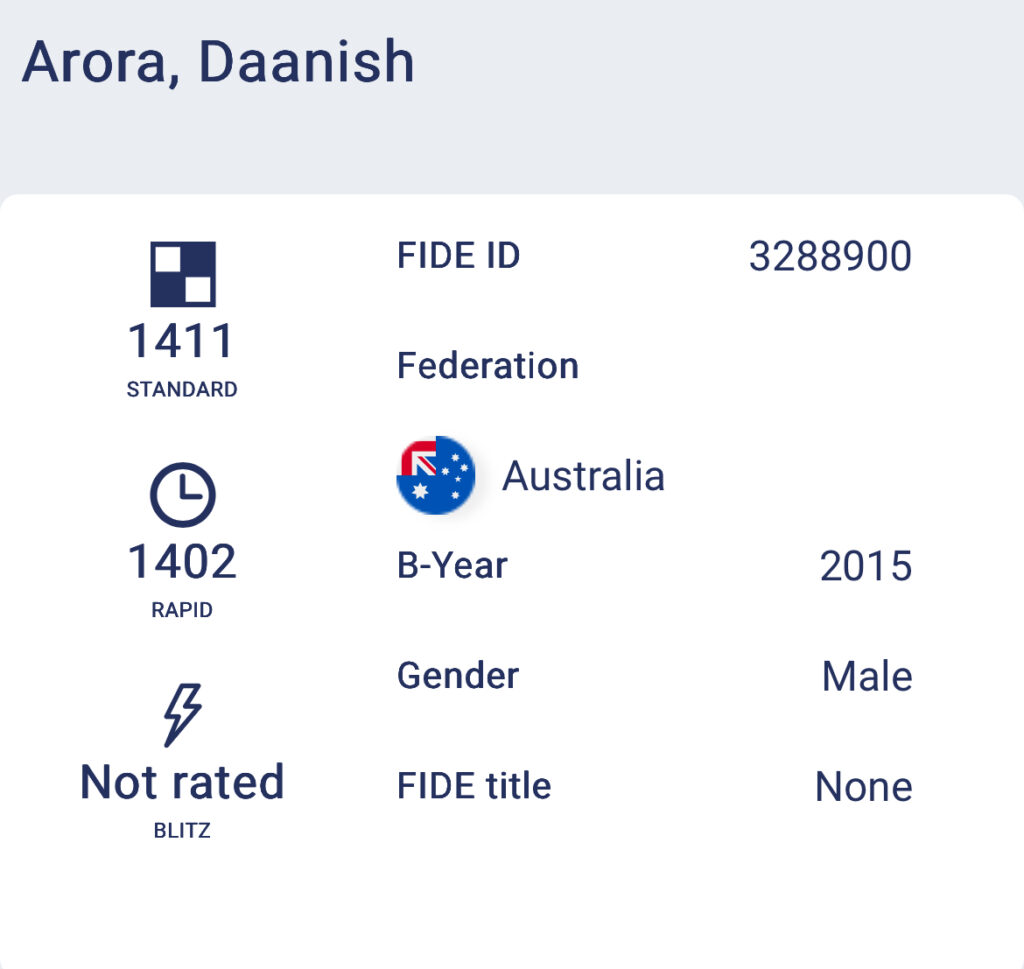Viewport: 1024px width, 969px height.
Task: Click the rapid clock icon
Action: coord(182,495)
